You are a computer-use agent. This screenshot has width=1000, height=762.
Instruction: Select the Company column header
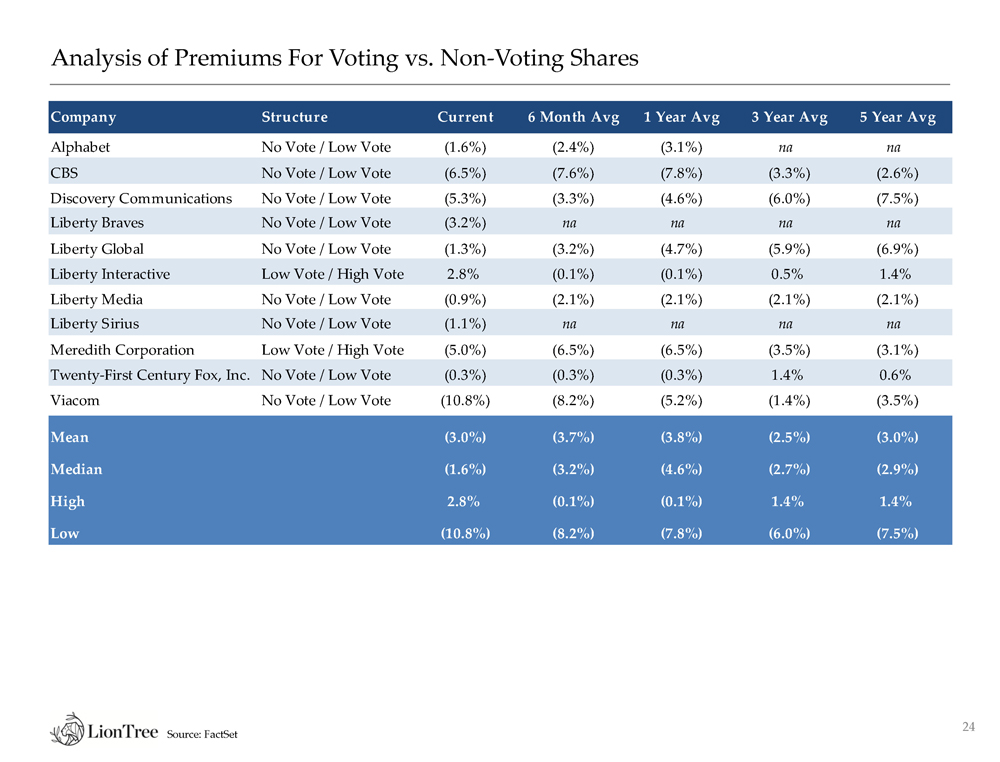[x=83, y=117]
